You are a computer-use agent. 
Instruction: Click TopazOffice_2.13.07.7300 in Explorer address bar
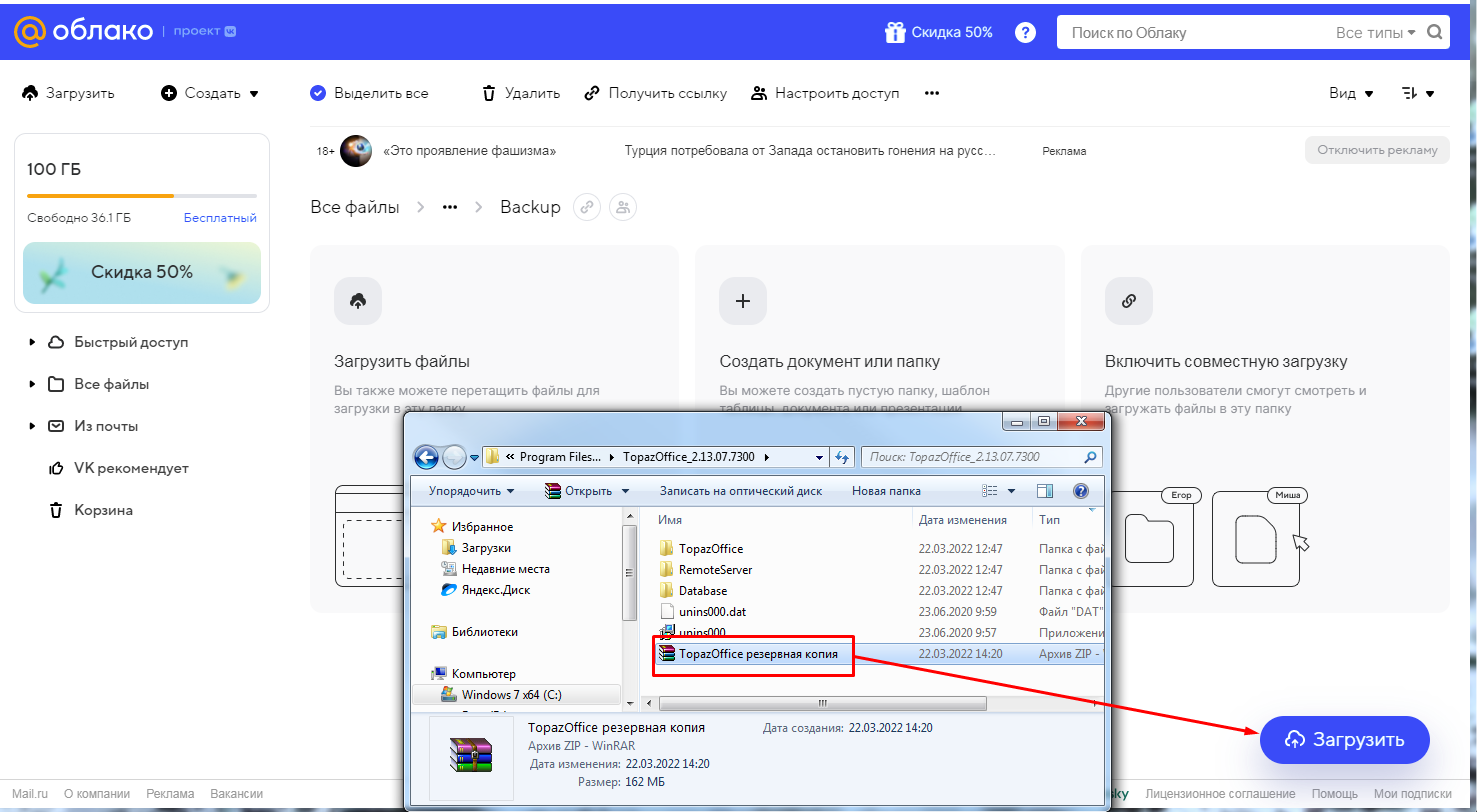689,457
